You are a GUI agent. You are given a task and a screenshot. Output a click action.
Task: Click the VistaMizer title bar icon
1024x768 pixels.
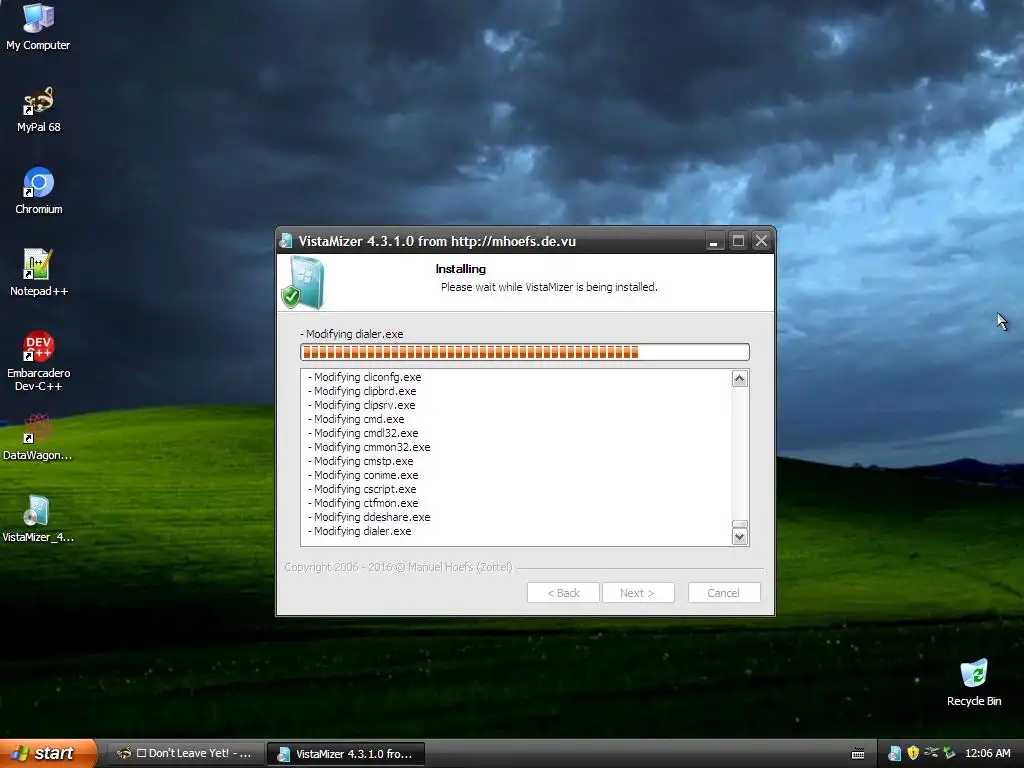coord(285,241)
